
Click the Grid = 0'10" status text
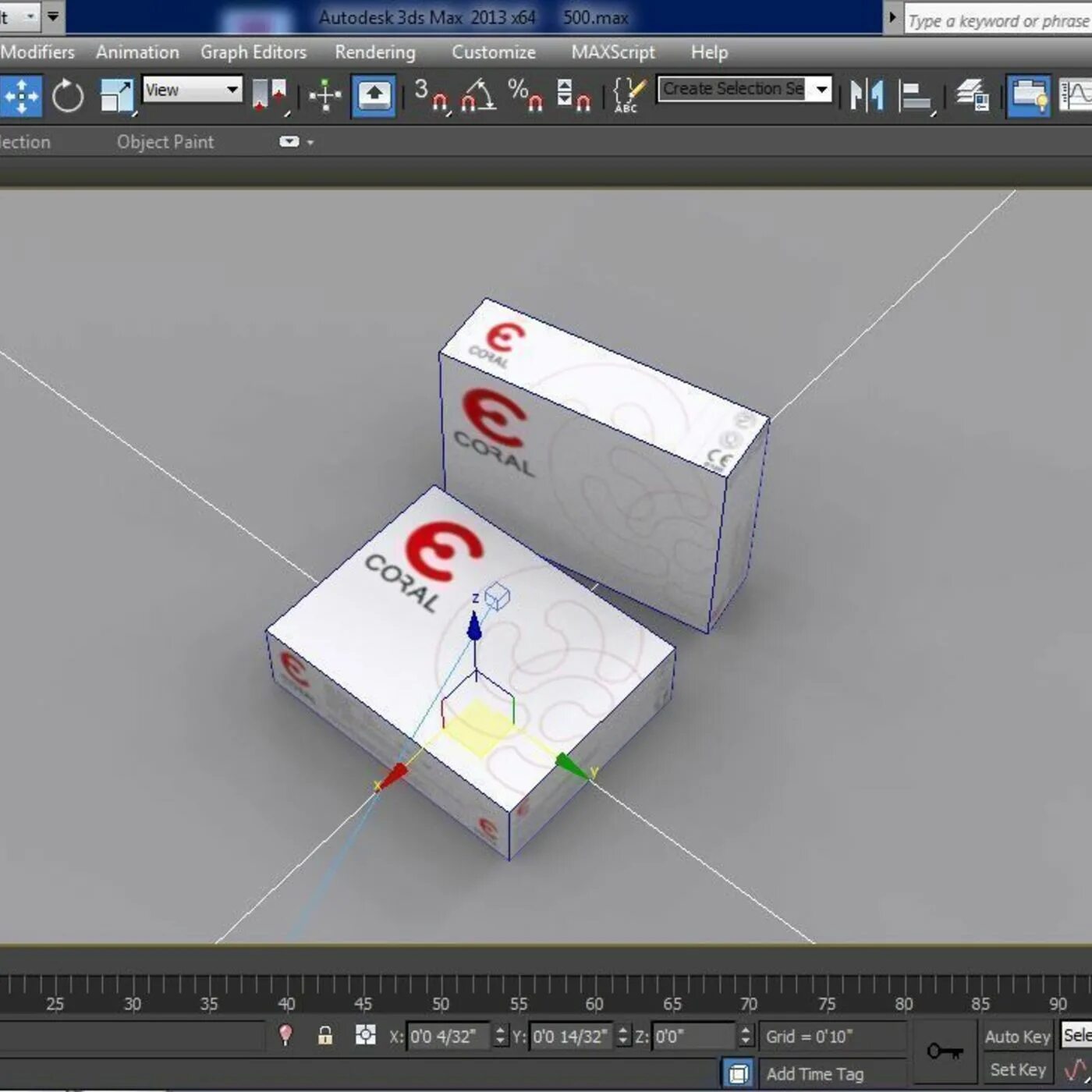click(x=809, y=1037)
